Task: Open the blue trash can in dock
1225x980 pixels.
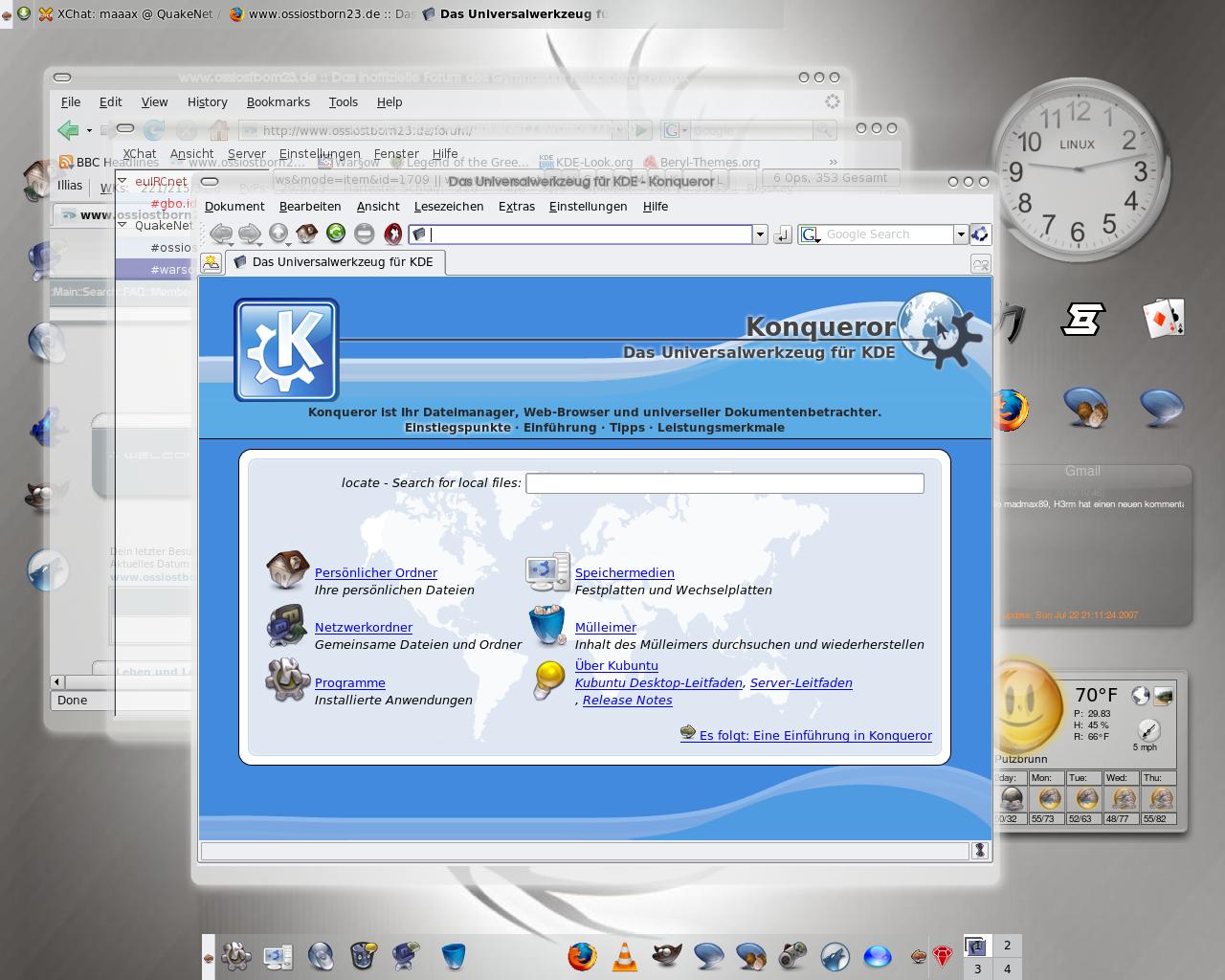Action: (454, 955)
